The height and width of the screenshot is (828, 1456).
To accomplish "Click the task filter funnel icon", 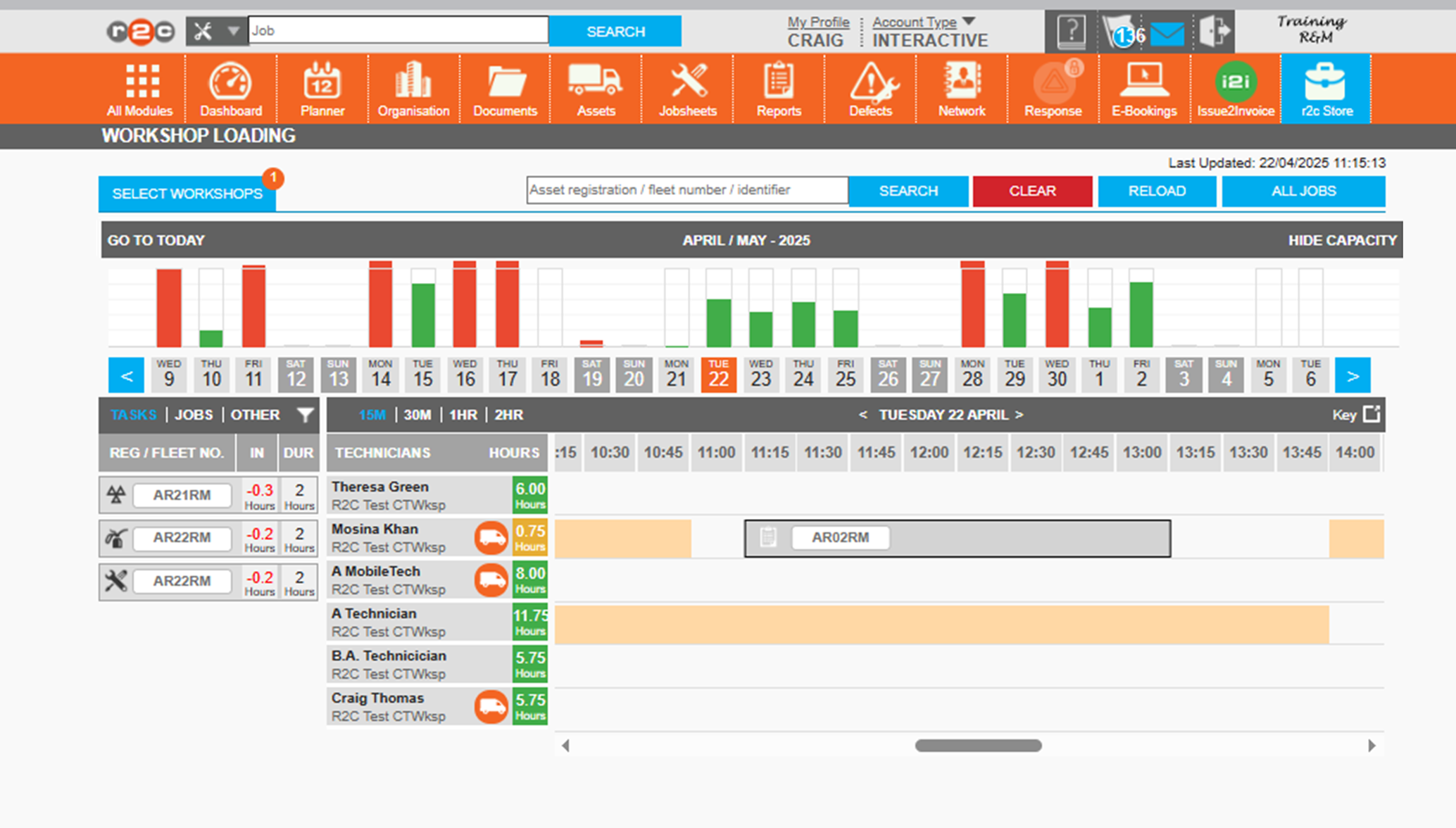I will pyautogui.click(x=305, y=415).
